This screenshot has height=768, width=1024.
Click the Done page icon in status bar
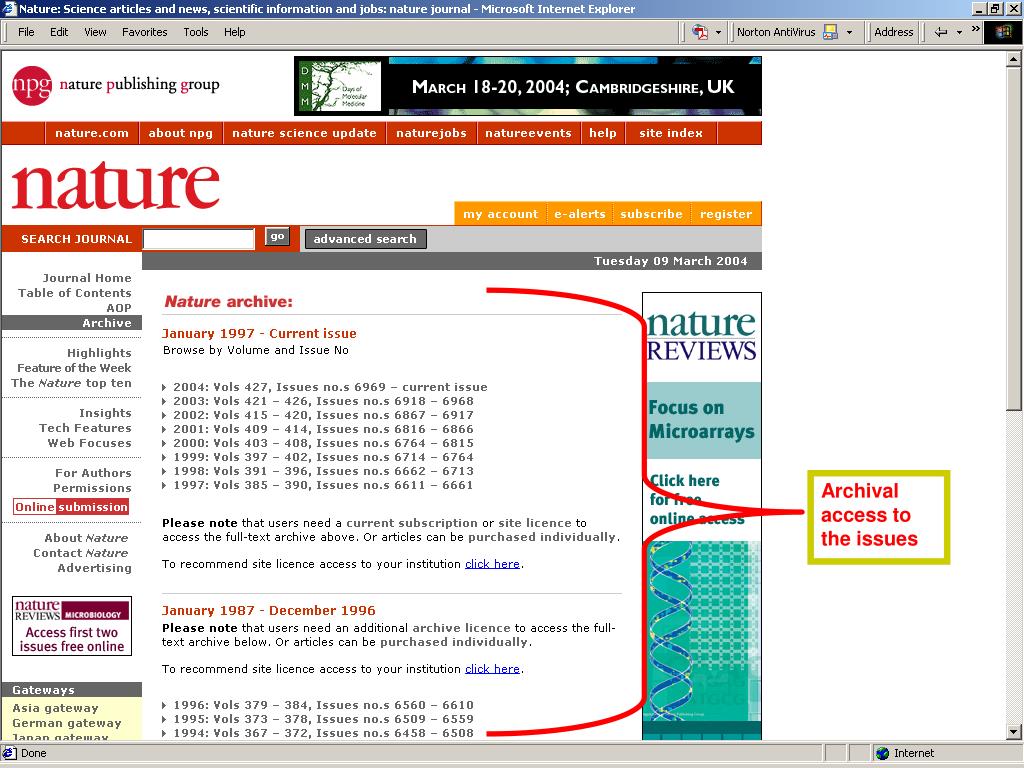[9, 753]
